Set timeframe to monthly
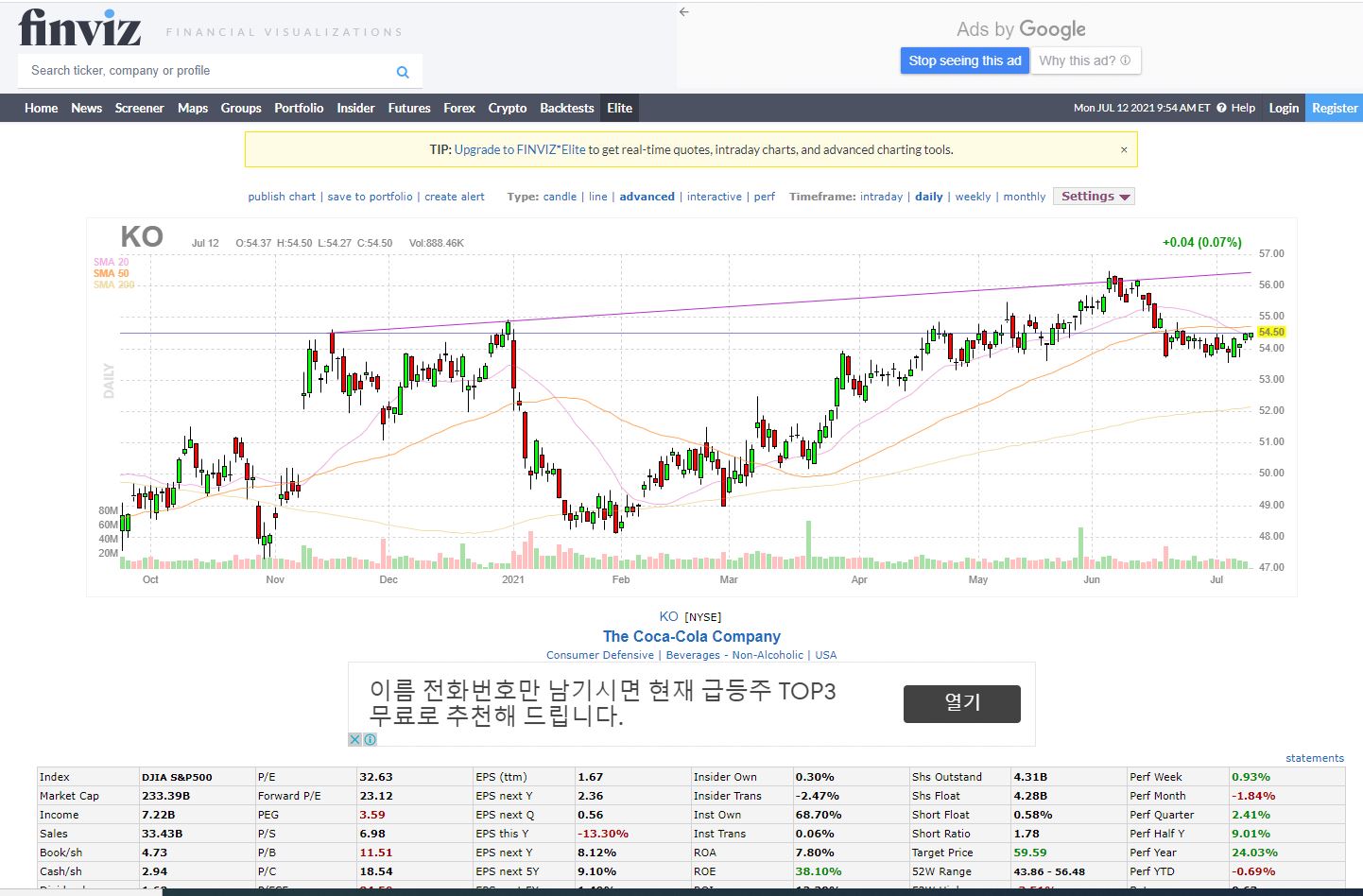Image resolution: width=1363 pixels, height=896 pixels. coord(1025,197)
